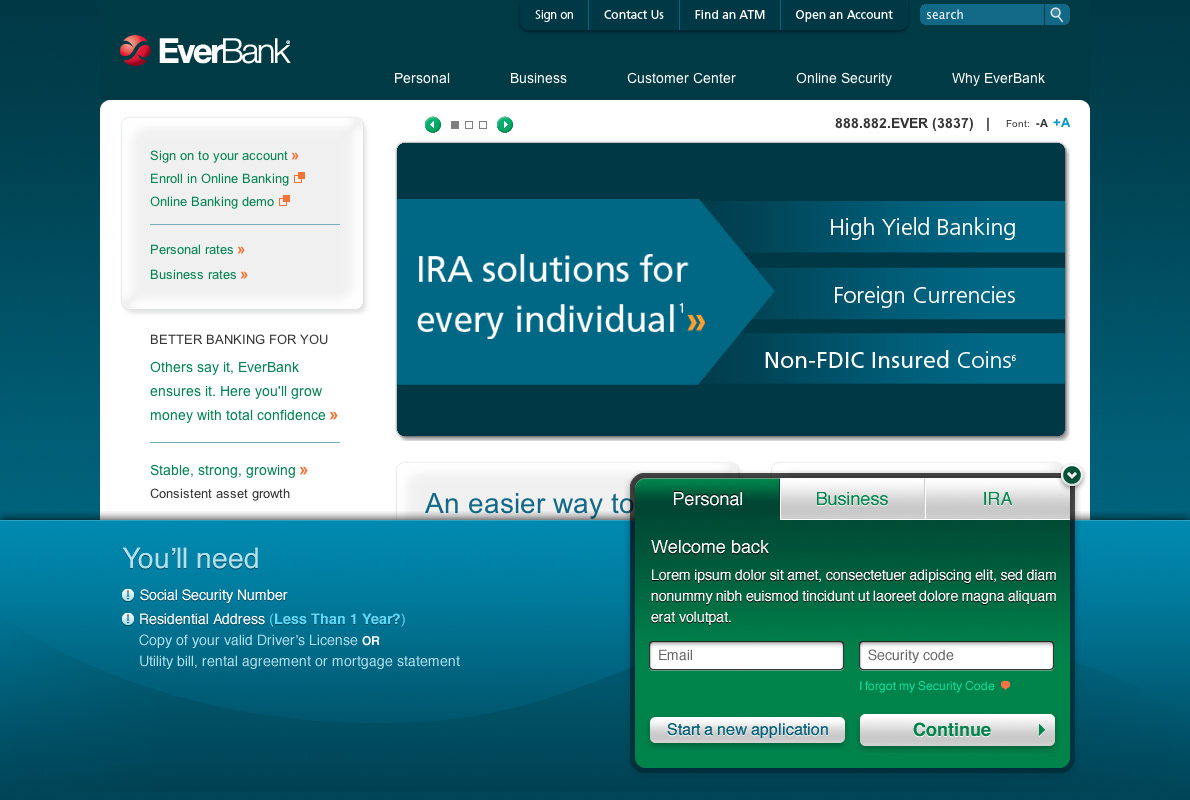The image size is (1190, 800).
Task: Click the arrow on the Continue button
Action: tap(1041, 729)
